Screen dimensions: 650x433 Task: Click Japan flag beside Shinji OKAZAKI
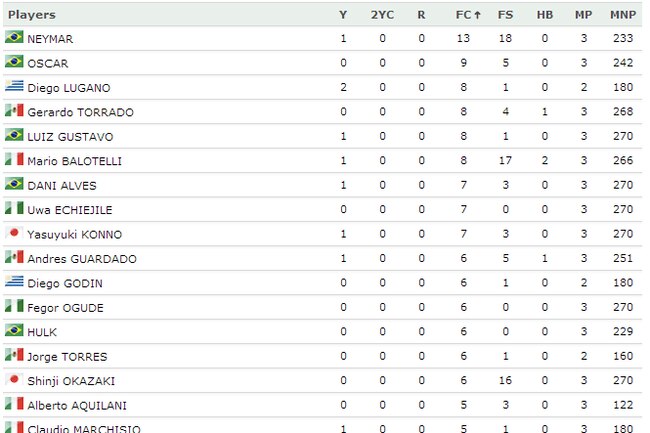coord(14,380)
